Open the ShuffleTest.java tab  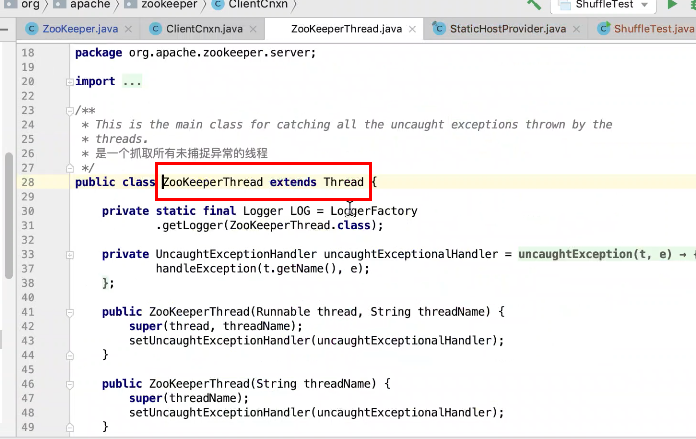tap(653, 29)
